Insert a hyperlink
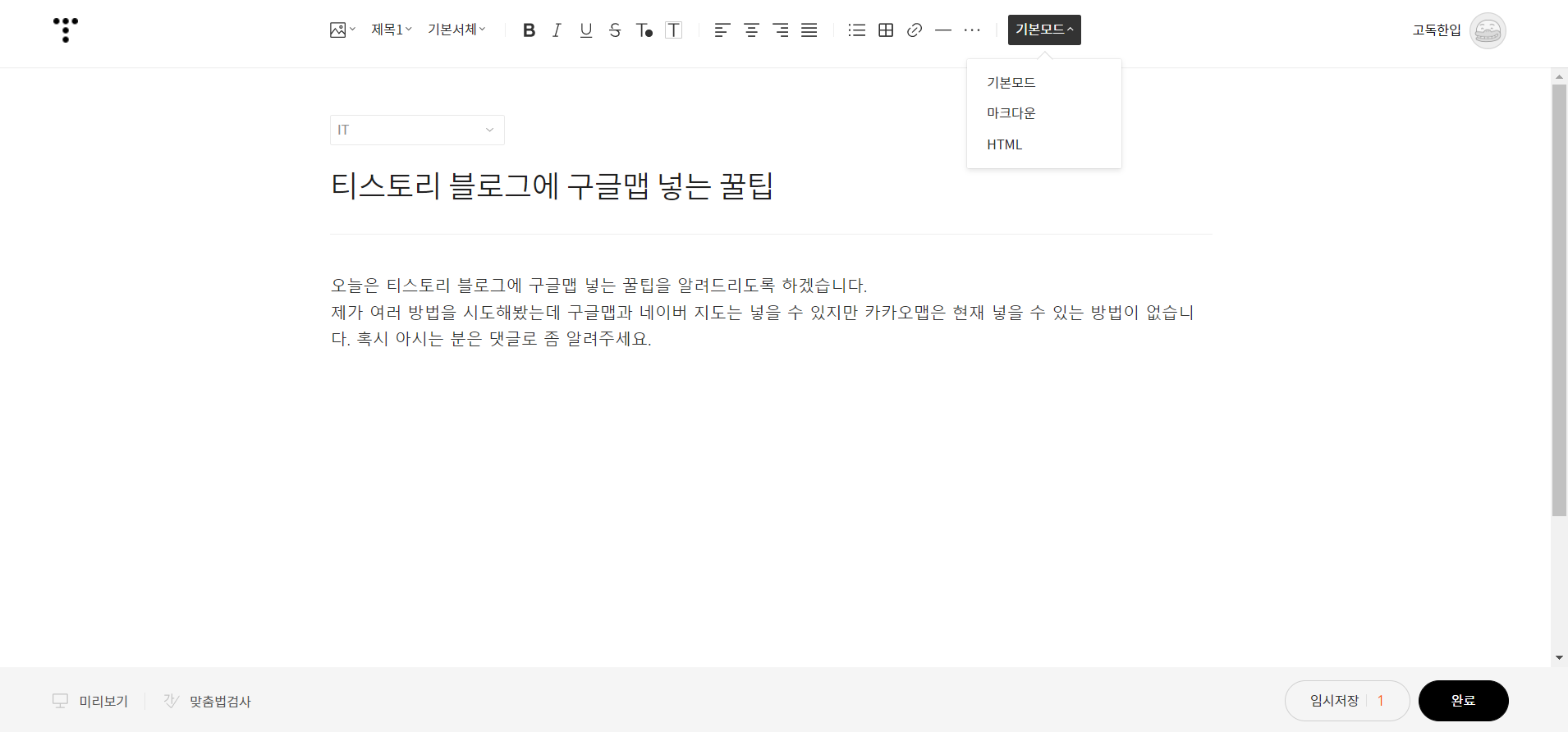1568x732 pixels. pyautogui.click(x=915, y=30)
